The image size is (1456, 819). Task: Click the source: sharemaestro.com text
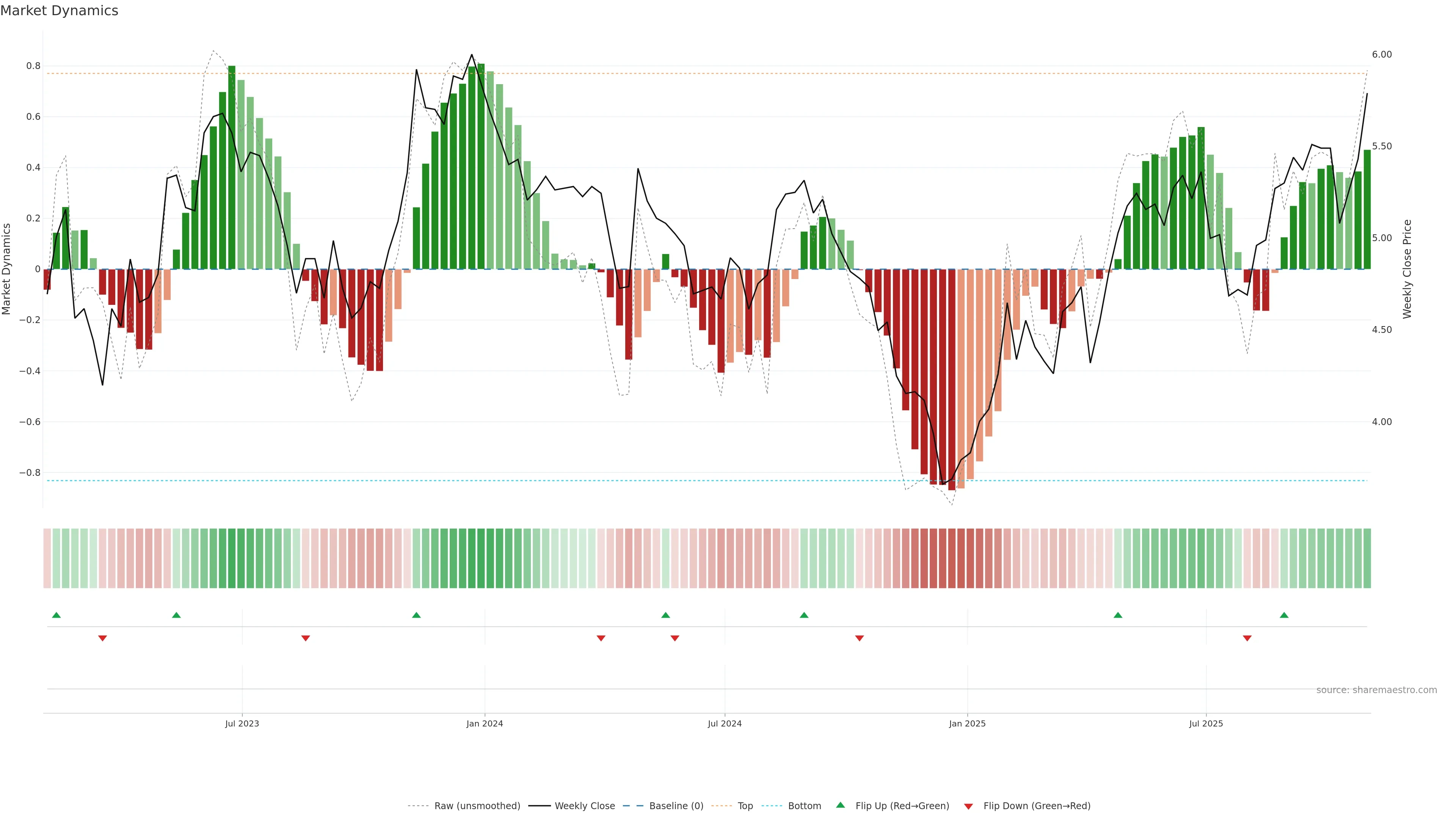pyautogui.click(x=1376, y=690)
